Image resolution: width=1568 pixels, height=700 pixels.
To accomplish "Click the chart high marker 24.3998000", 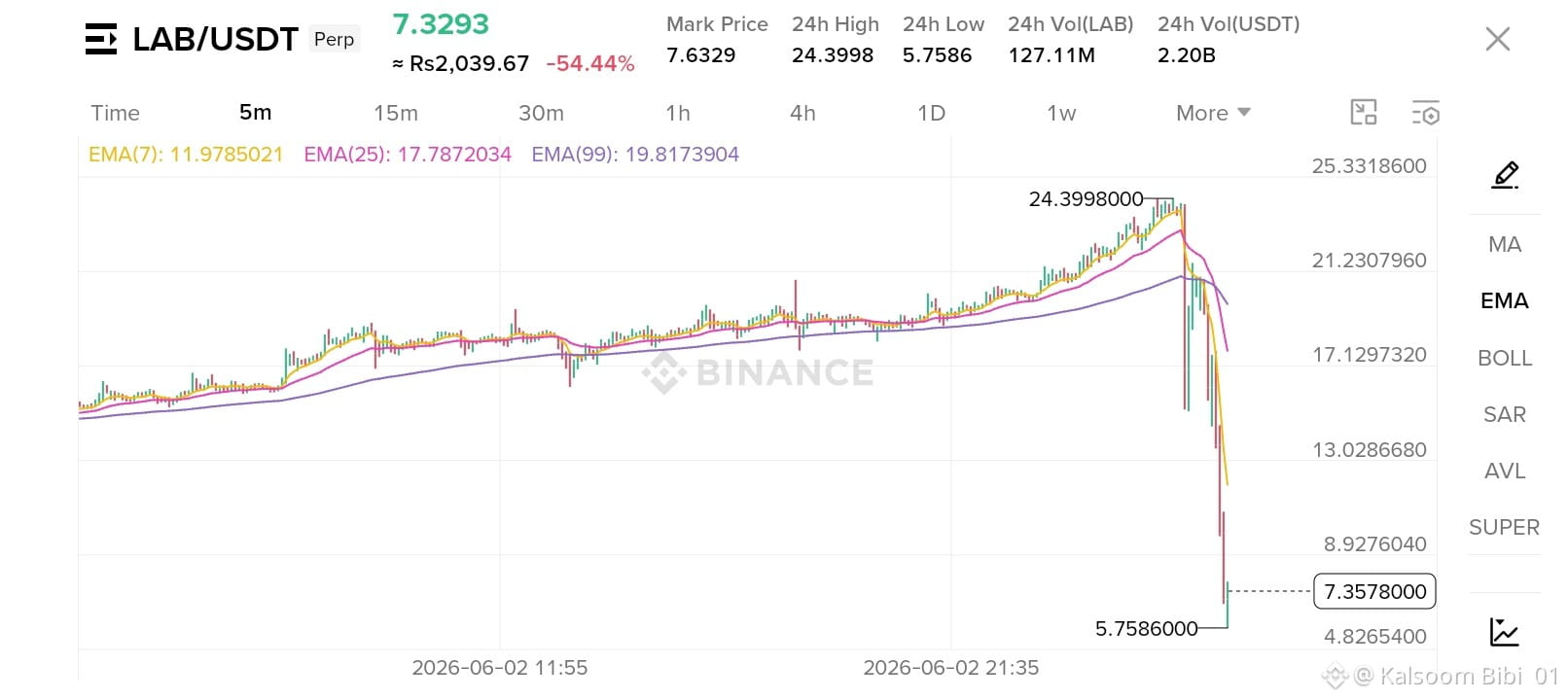I will [1087, 199].
